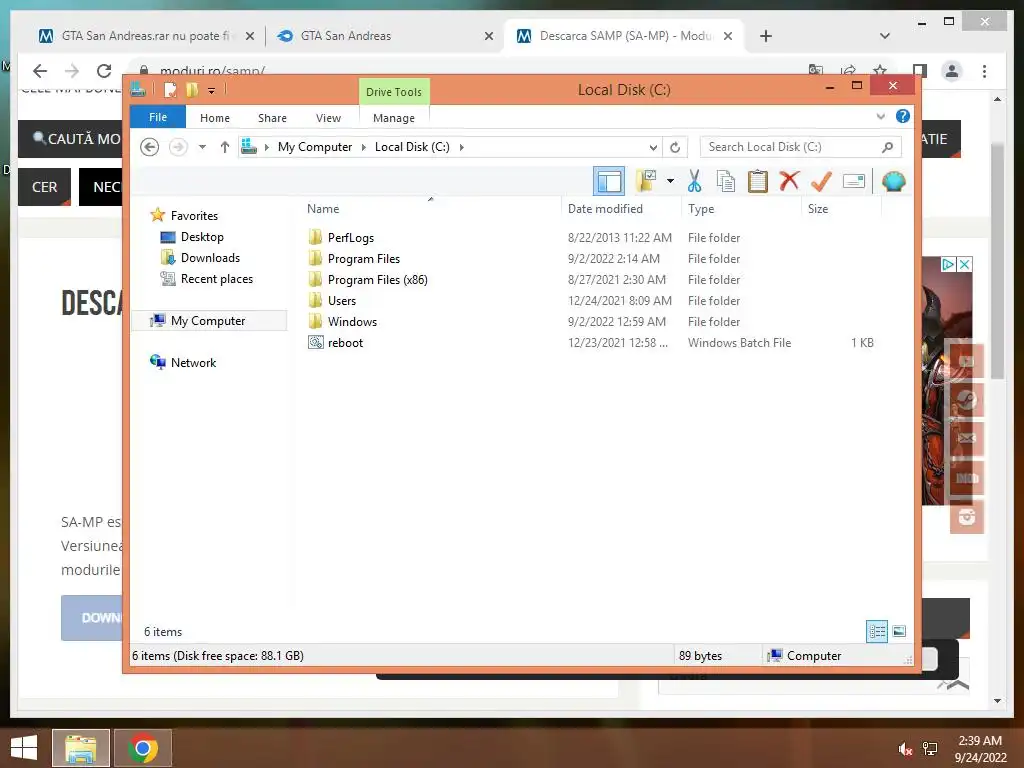Open the Chrome three-dot menu
Image resolution: width=1024 pixels, height=768 pixels.
coord(984,71)
